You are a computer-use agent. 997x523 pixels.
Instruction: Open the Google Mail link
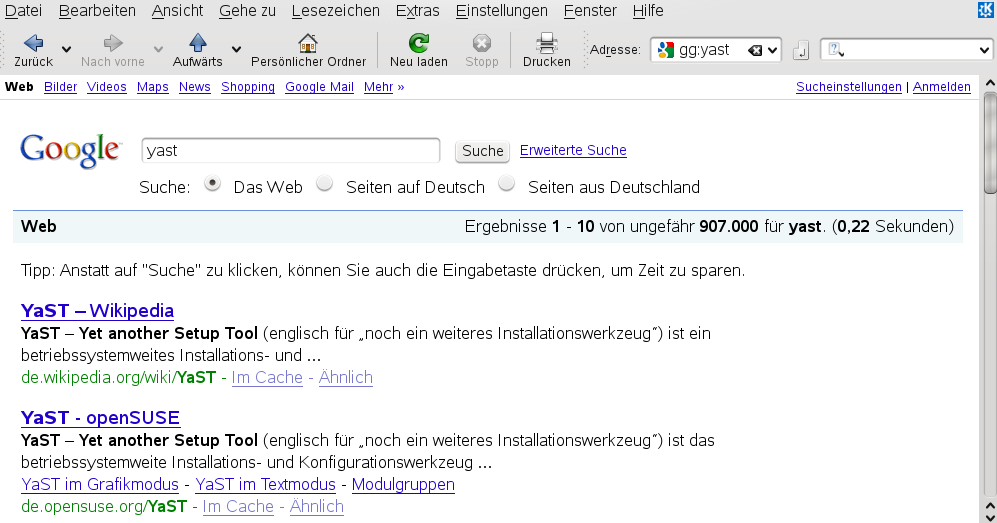pyautogui.click(x=319, y=86)
